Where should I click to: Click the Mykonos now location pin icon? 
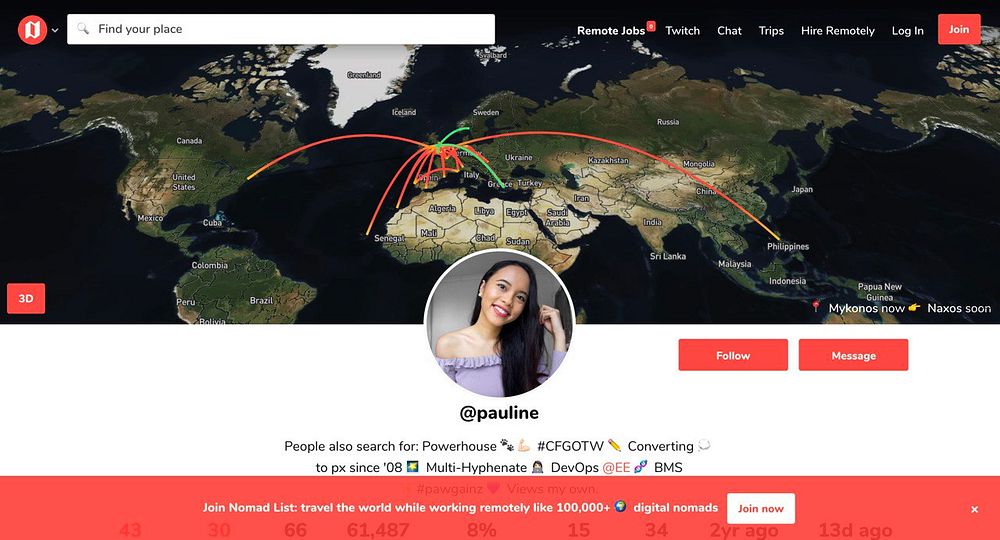[x=815, y=307]
